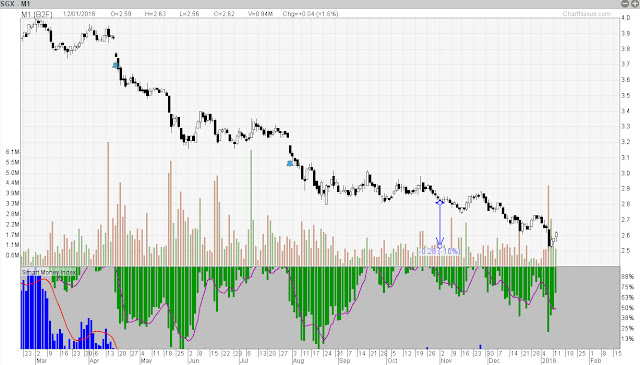Click the -0.28 (-10%) measurement label
Viewport: 640px width, 365px height.
[x=440, y=251]
